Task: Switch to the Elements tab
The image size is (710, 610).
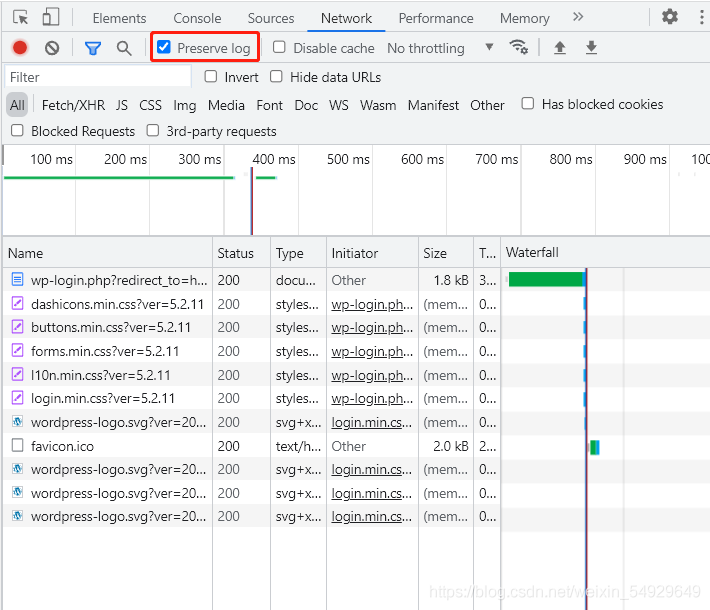Action: pos(119,18)
